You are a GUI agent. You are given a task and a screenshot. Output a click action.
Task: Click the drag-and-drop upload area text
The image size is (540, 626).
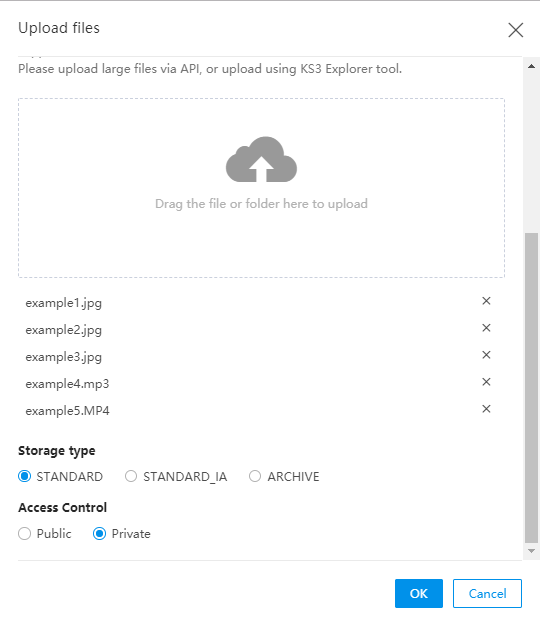pyautogui.click(x=261, y=204)
